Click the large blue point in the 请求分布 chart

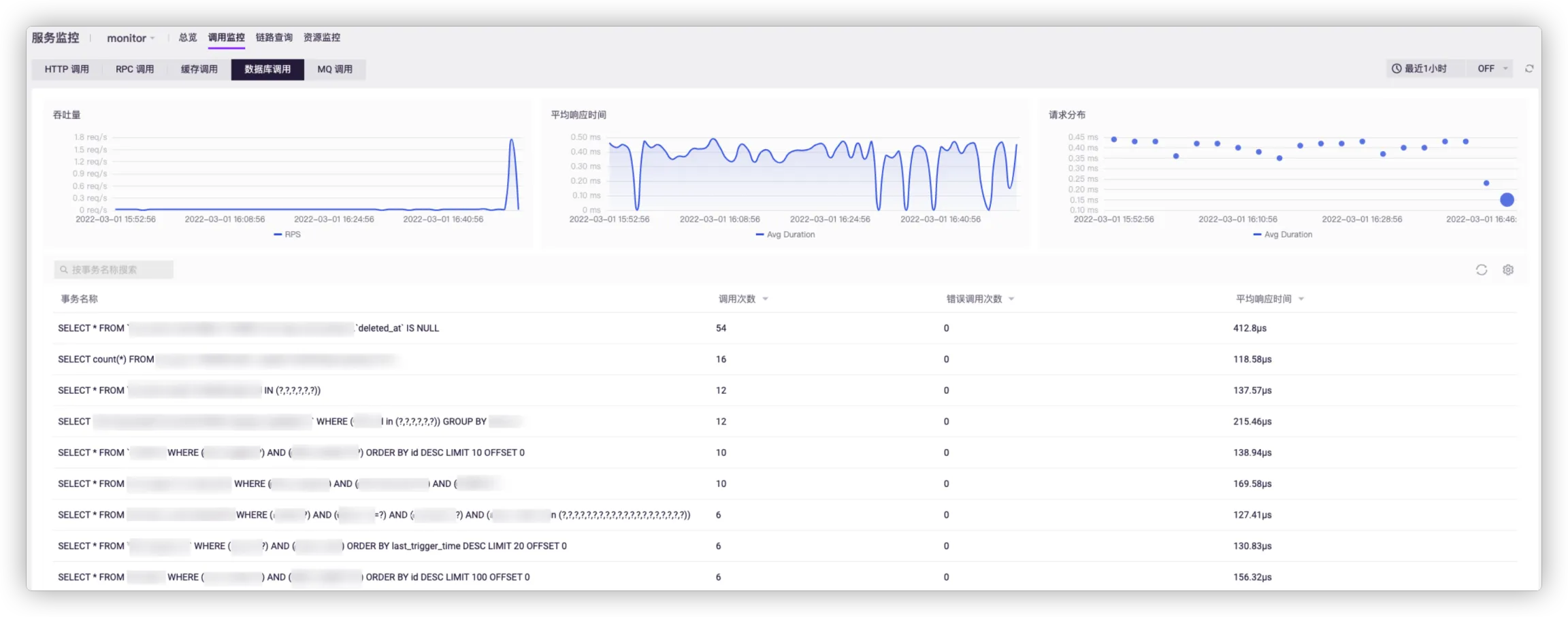pos(1507,200)
